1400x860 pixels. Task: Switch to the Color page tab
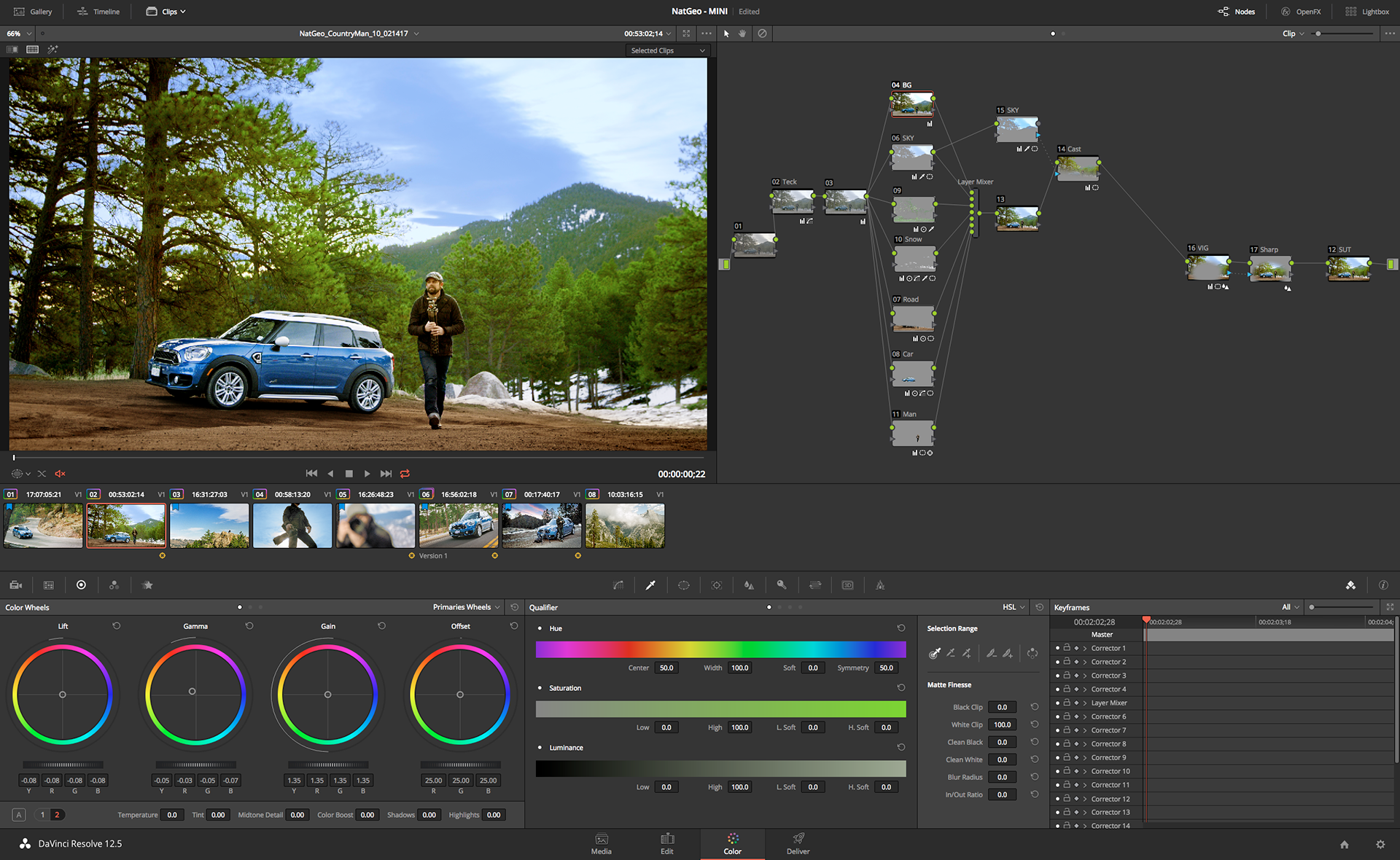point(733,844)
